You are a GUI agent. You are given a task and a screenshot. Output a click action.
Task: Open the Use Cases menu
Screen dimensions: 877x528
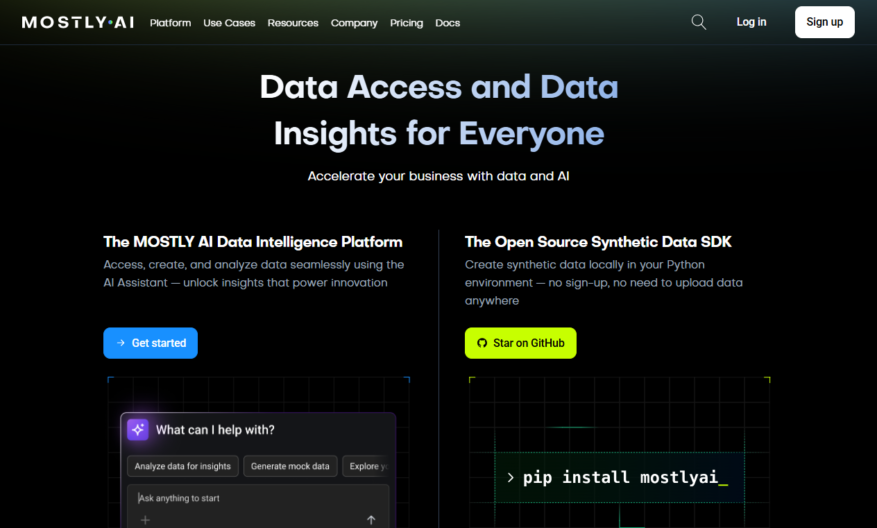tap(229, 23)
